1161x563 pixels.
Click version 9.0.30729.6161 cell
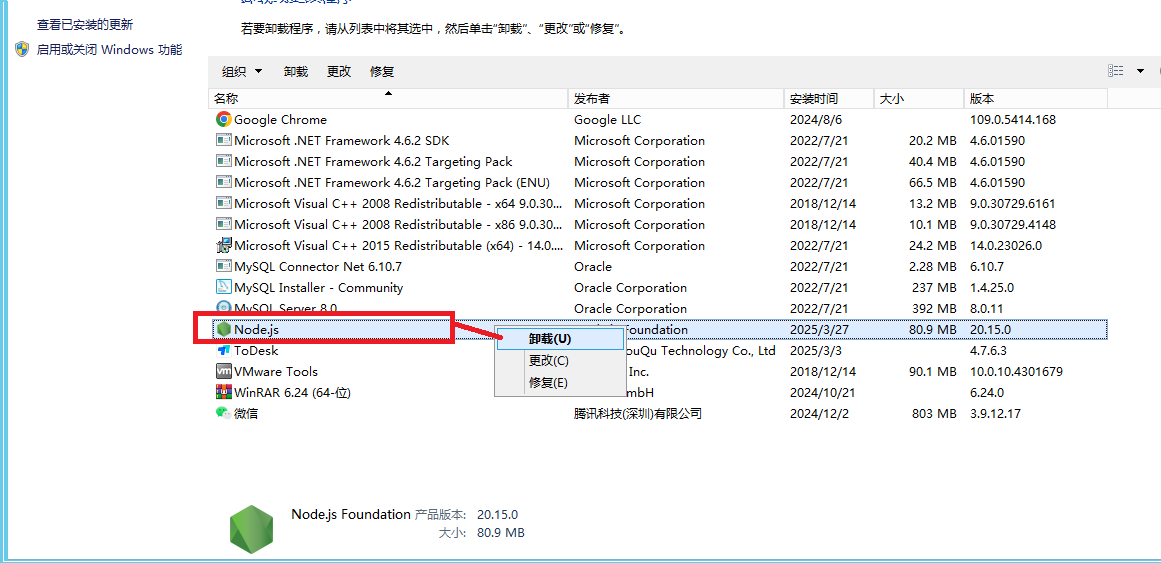click(1013, 203)
